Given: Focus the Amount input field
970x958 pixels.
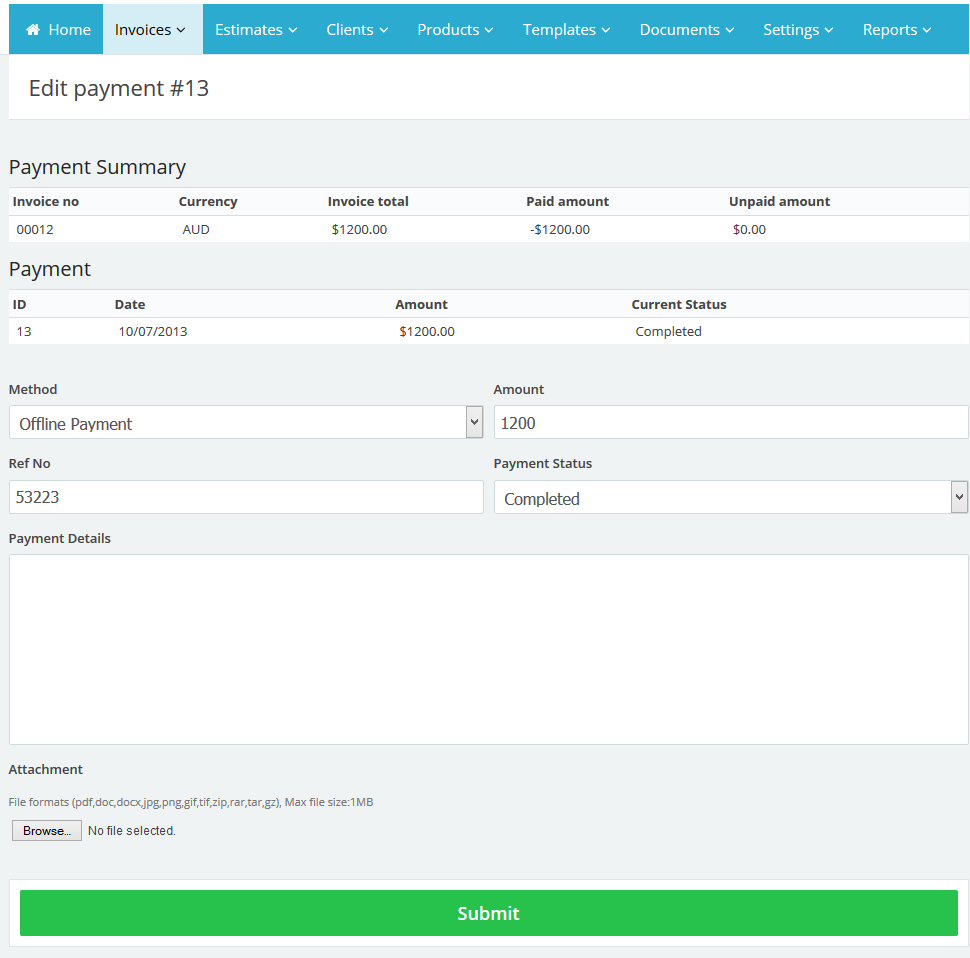Looking at the screenshot, I should click(x=730, y=423).
